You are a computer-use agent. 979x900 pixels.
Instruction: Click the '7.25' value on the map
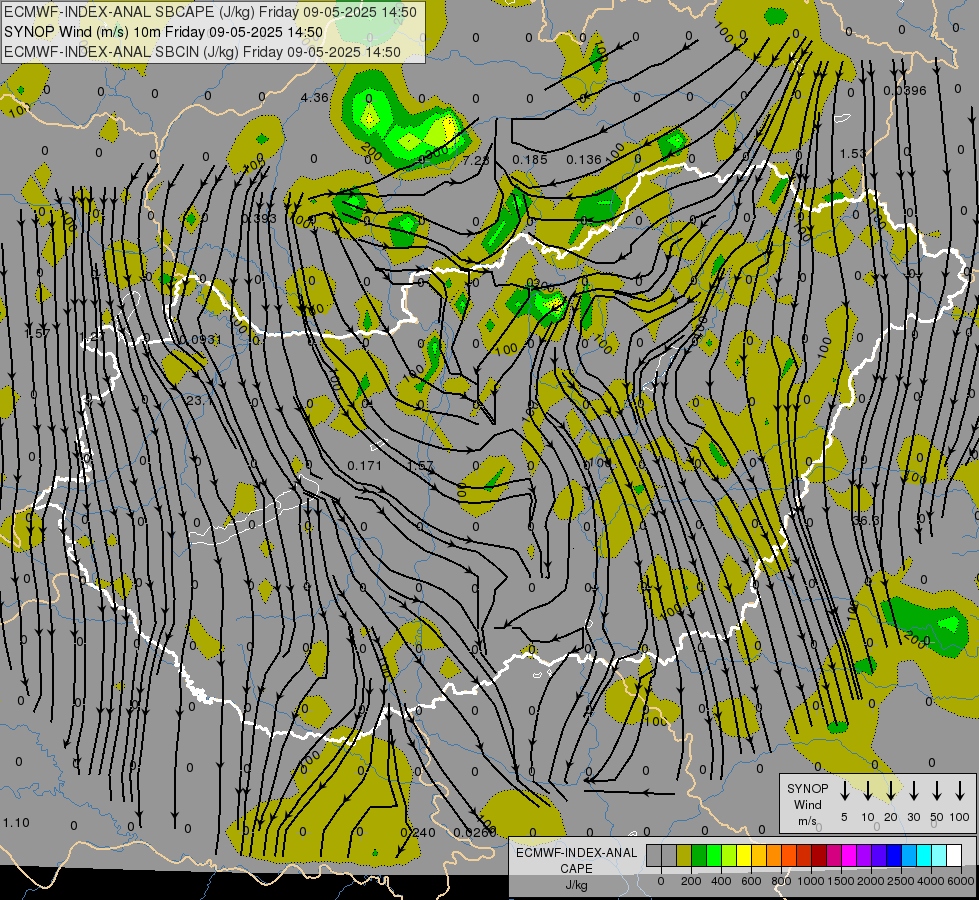[476, 161]
